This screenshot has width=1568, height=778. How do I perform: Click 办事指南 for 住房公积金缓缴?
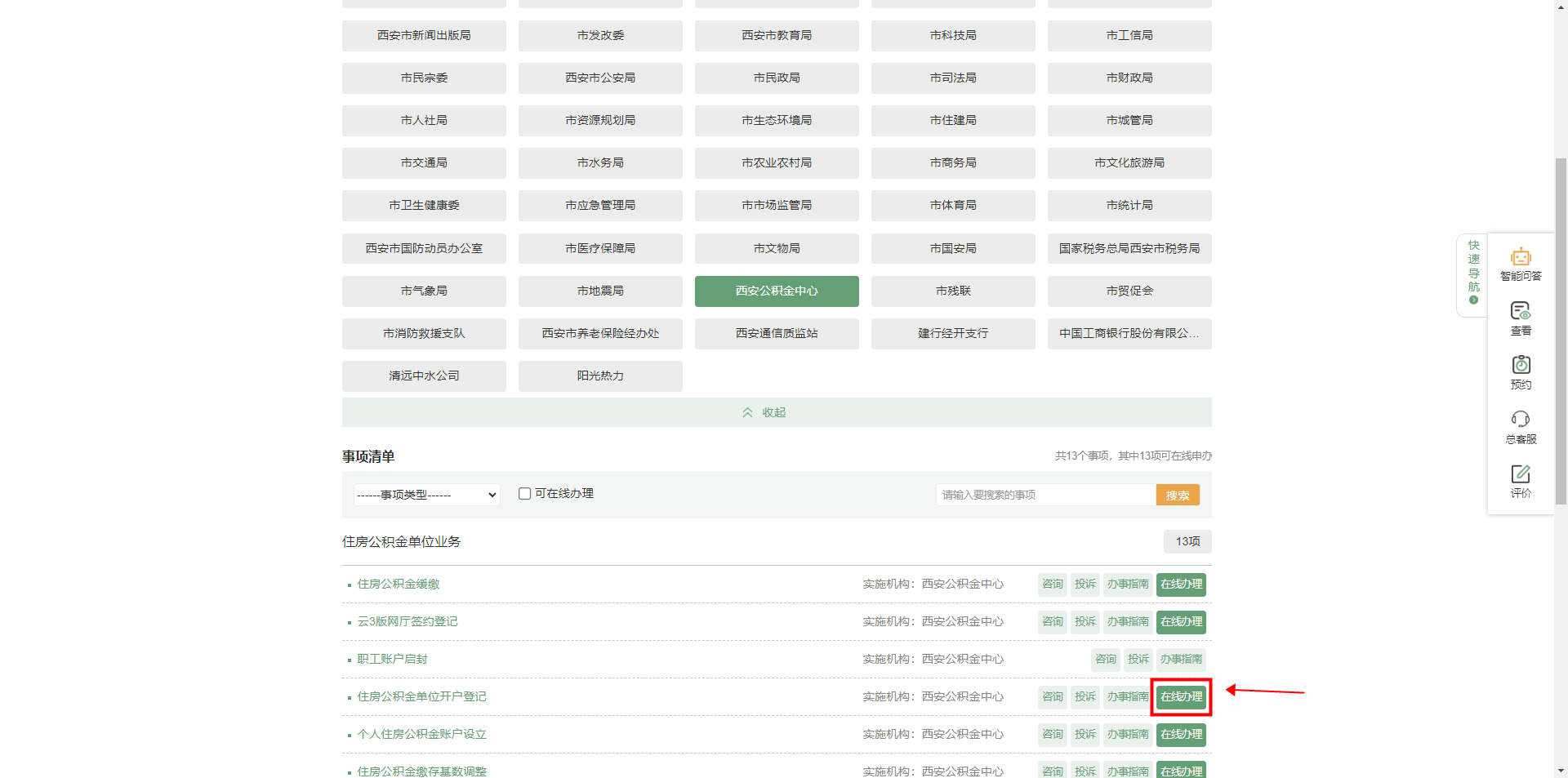1128,584
